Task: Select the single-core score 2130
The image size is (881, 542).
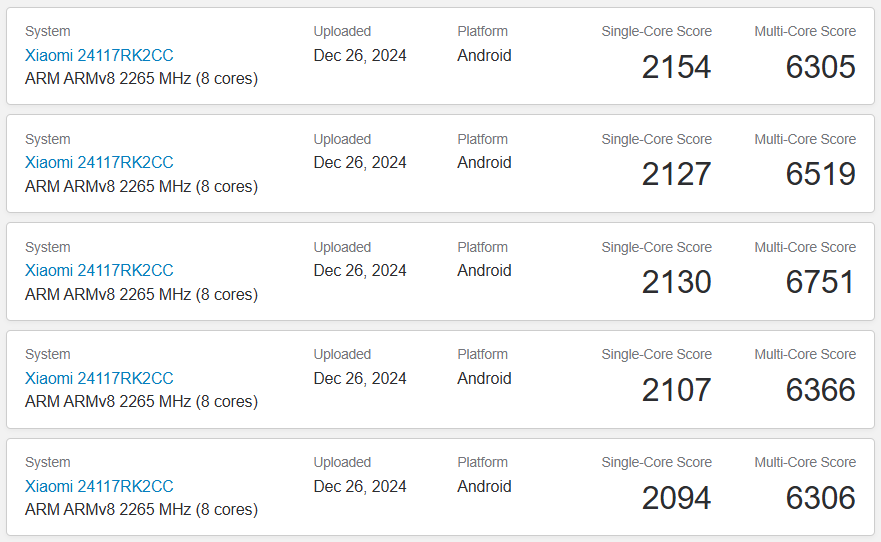Action: tap(676, 282)
